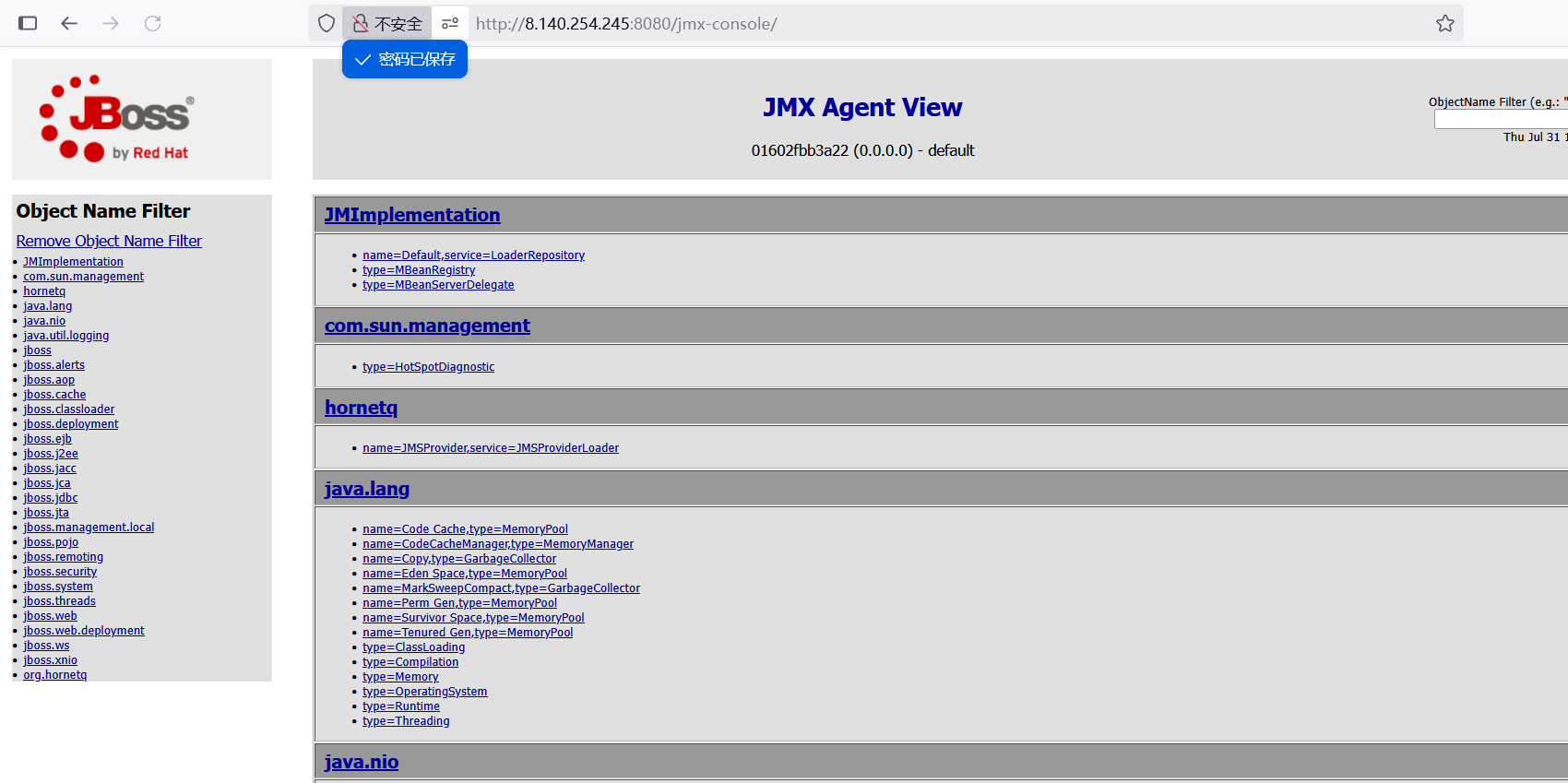Toggle the browser sidebar panel icon
The width and height of the screenshot is (1568, 783).
coord(28,23)
